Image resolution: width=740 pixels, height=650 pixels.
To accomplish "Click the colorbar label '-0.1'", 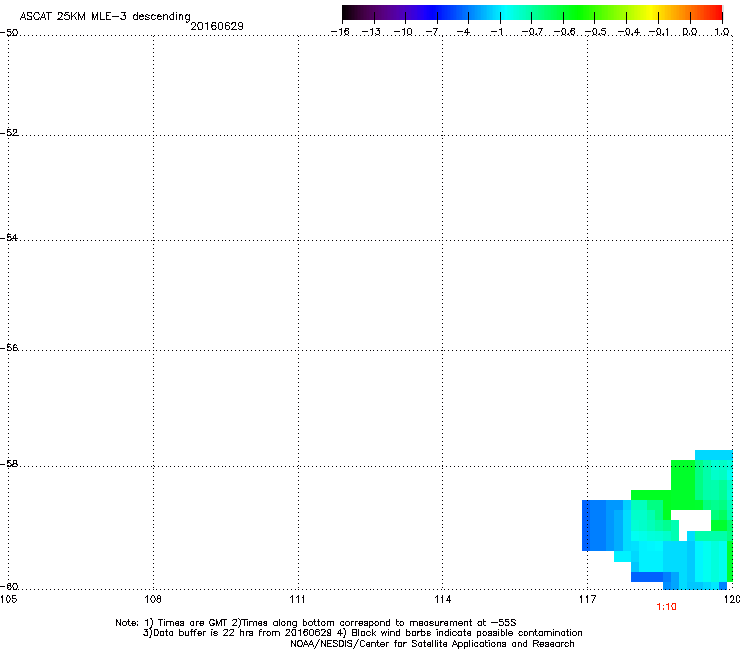I will [x=659, y=32].
